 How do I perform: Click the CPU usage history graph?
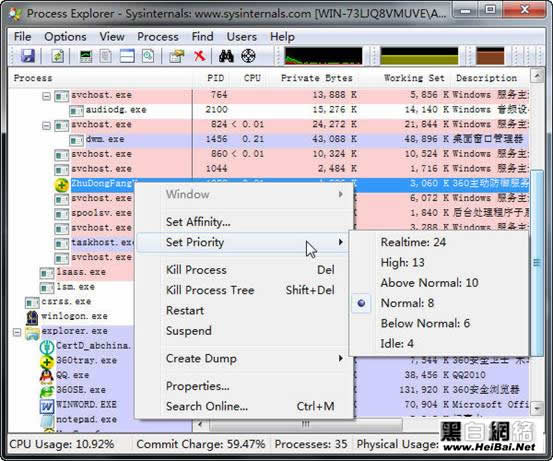click(x=323, y=56)
